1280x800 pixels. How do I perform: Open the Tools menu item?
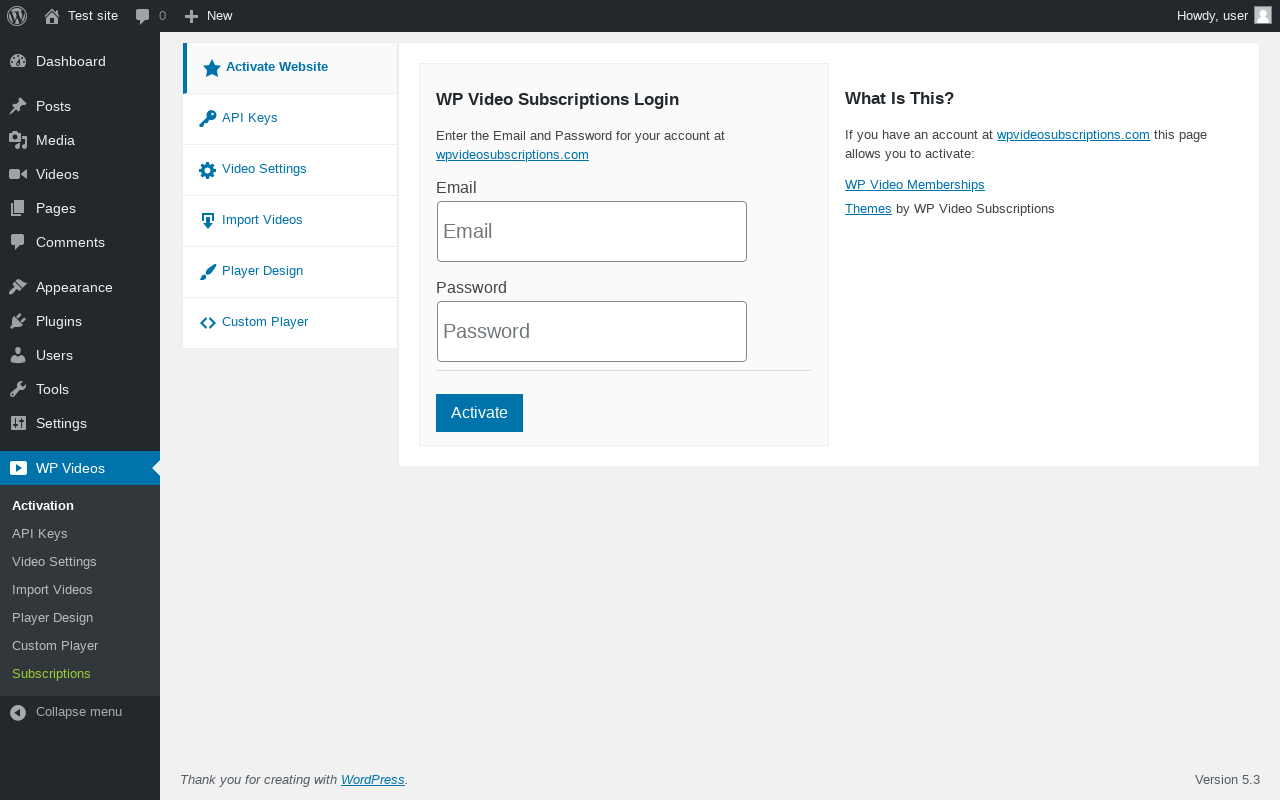80,389
